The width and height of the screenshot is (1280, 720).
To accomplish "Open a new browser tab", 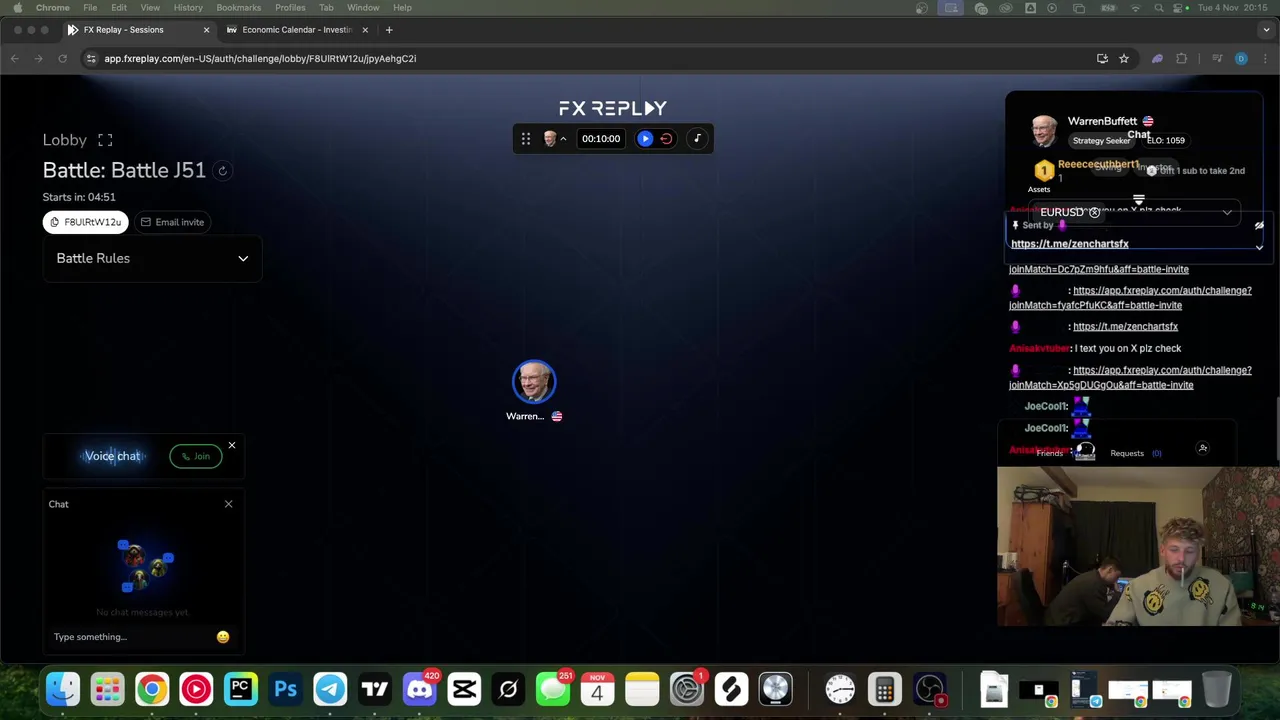I will tap(389, 30).
